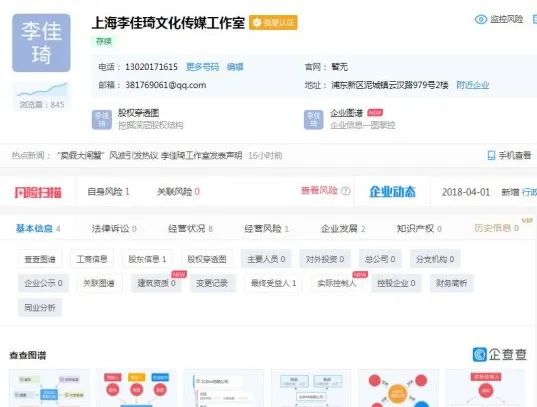Click the 分支机构 0 button
This screenshot has width=537, height=407.
pyautogui.click(x=435, y=259)
